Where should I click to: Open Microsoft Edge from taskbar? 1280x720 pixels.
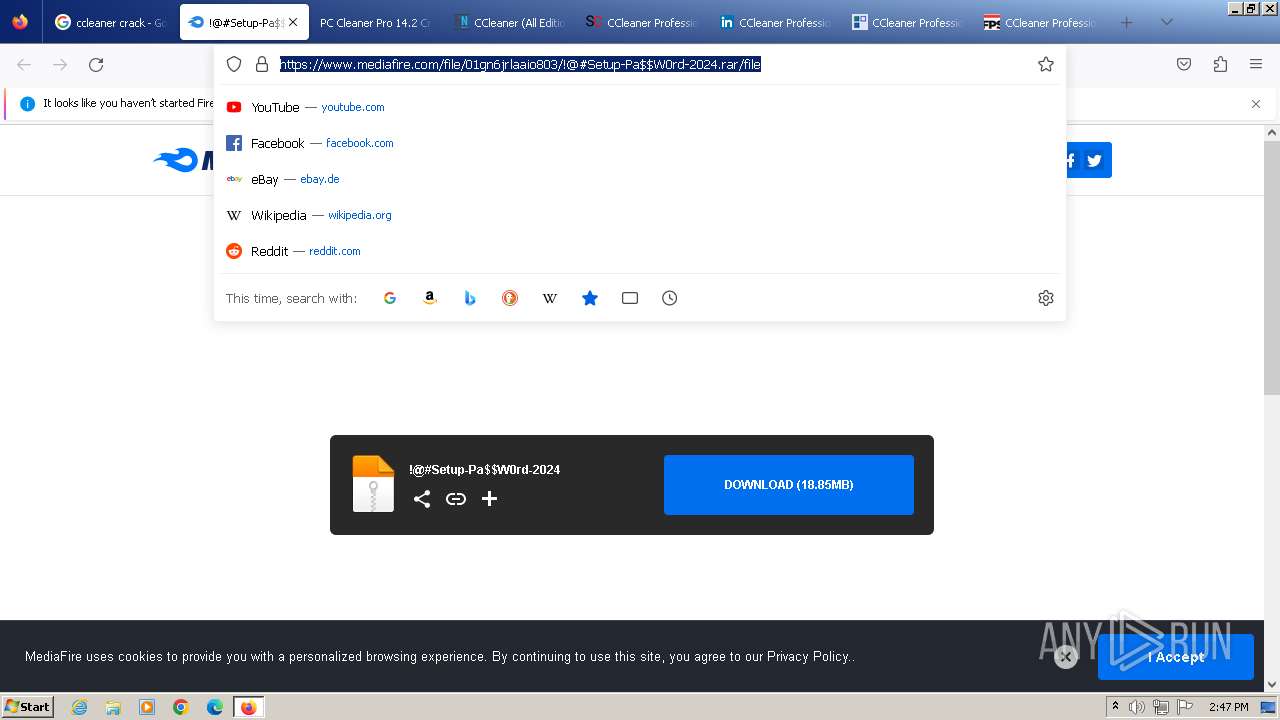click(x=215, y=707)
